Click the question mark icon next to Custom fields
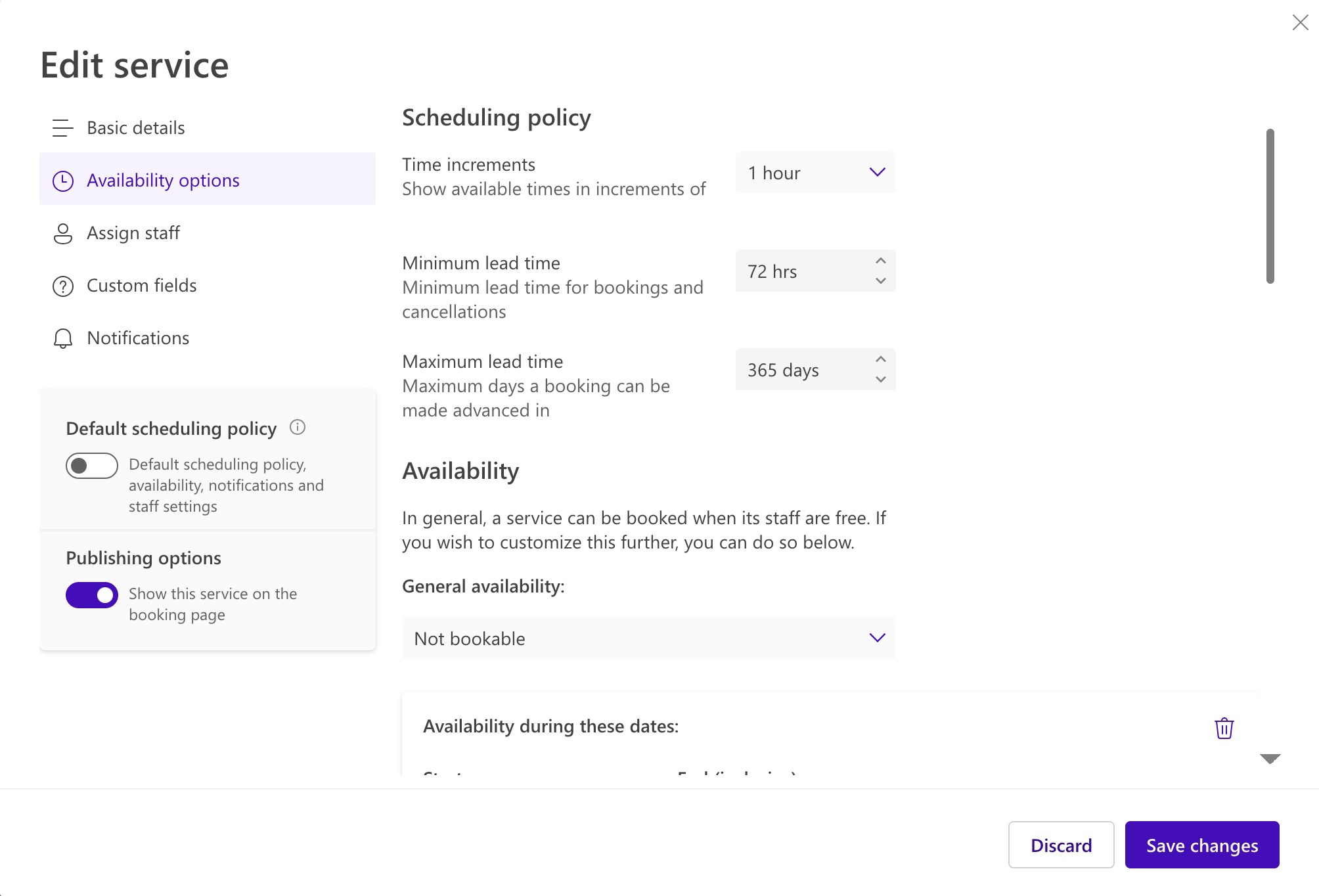The height and width of the screenshot is (896, 1319). click(63, 285)
